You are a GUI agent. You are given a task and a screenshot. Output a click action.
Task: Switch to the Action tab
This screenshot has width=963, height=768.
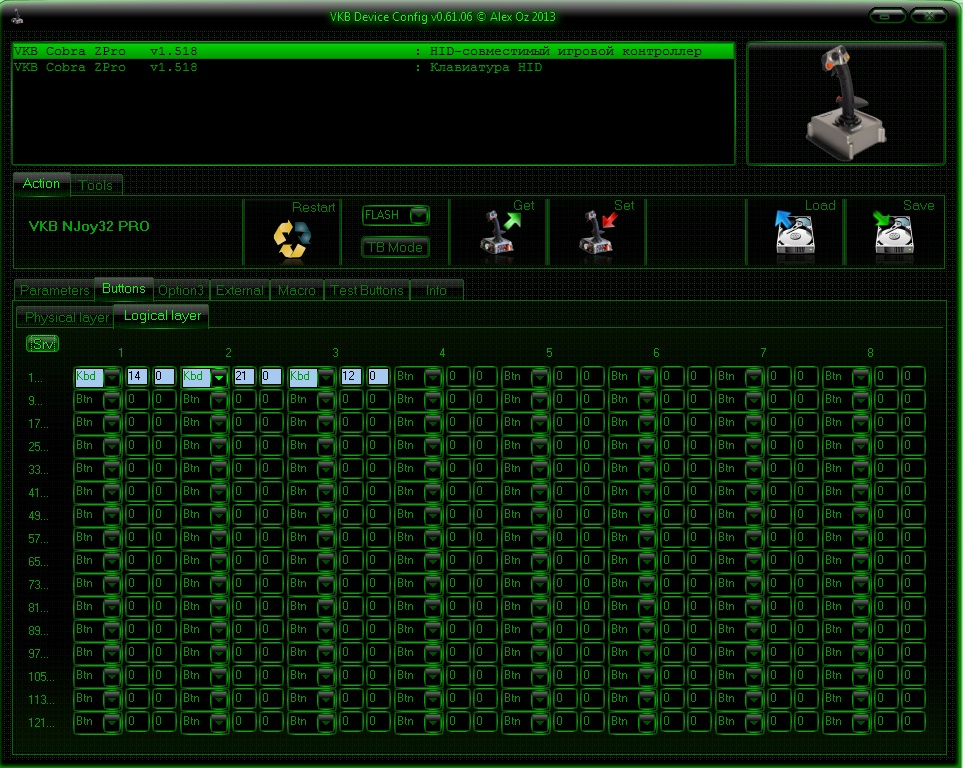click(41, 184)
